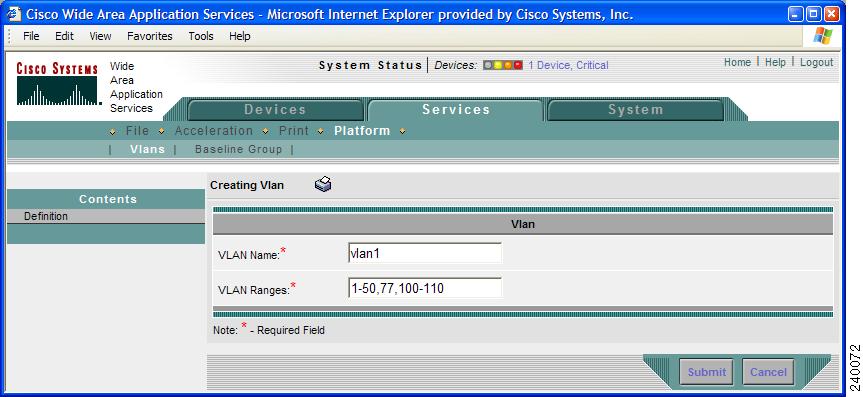Open the Favorites menu
Viewport: 863px width, 397px height.
150,36
